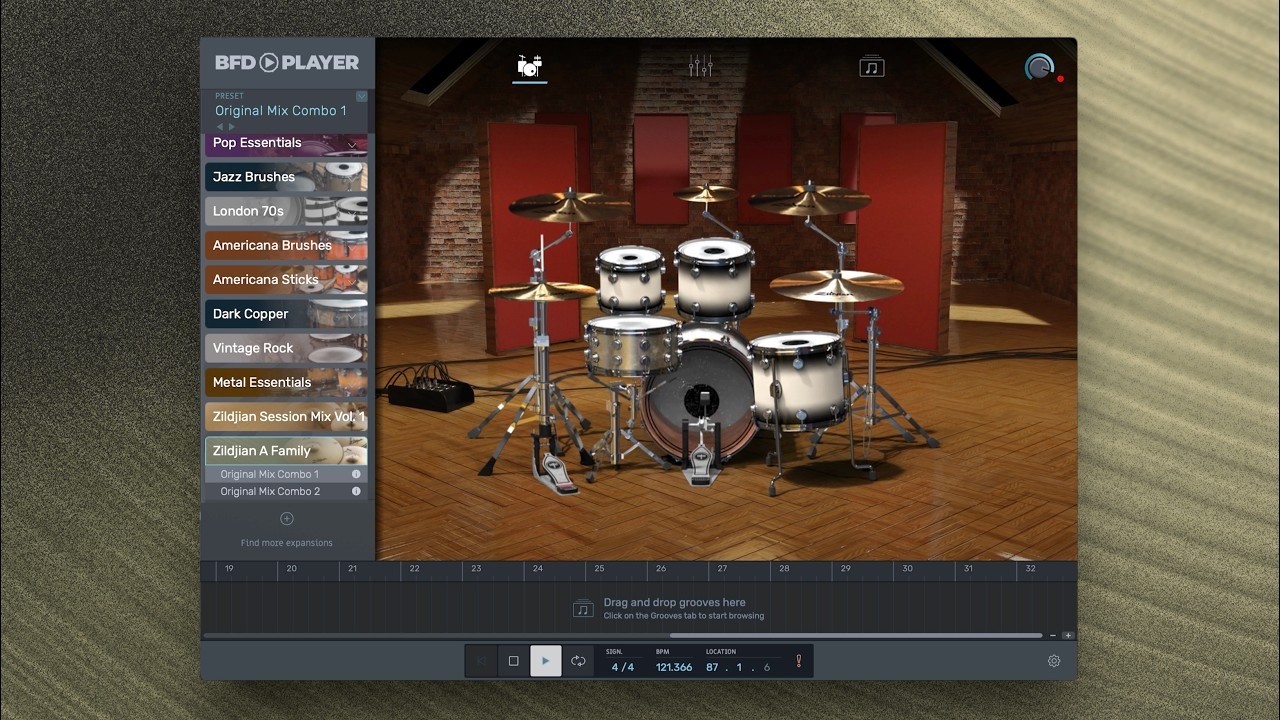
Task: Load the Original Mix Combo 2 preset row
Action: (286, 491)
